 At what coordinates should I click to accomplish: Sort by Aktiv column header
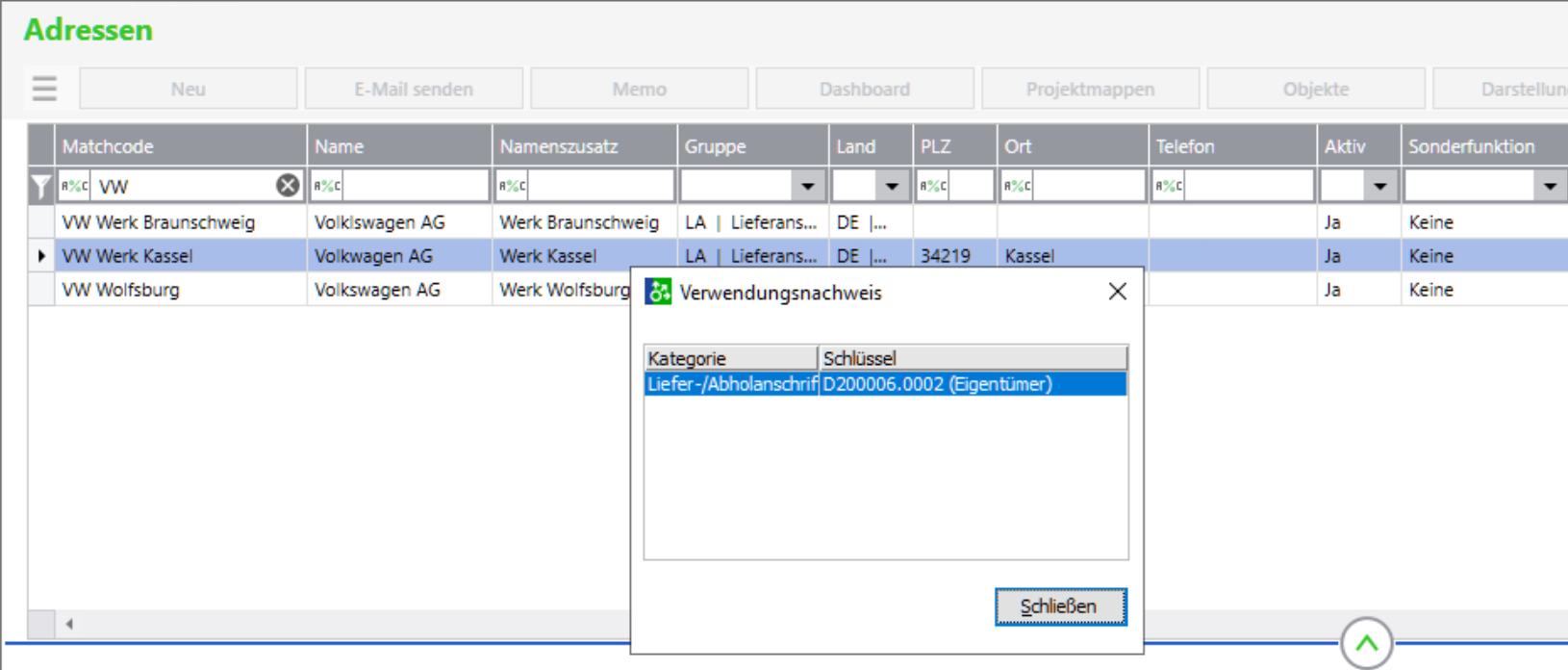pos(1359,146)
